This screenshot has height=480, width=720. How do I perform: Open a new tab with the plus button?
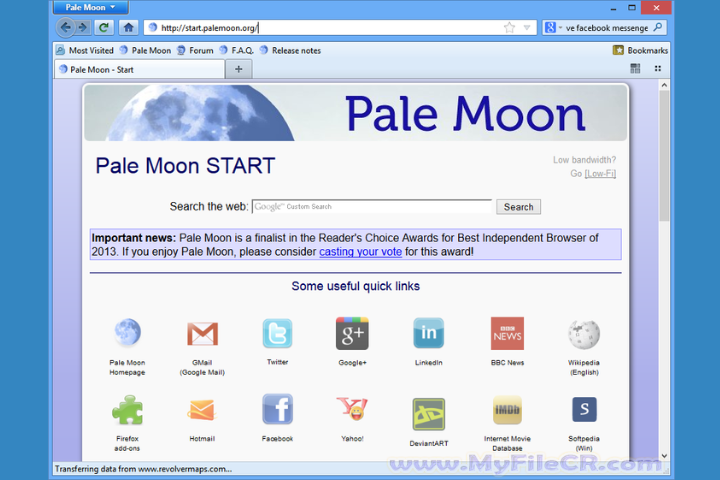pyautogui.click(x=238, y=69)
